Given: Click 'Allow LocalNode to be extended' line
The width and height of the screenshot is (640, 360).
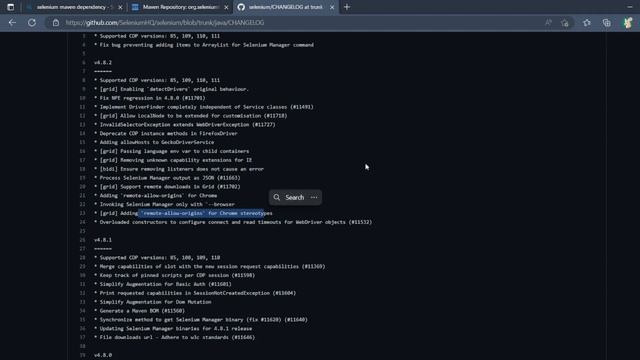Looking at the screenshot, I should click(x=191, y=116).
